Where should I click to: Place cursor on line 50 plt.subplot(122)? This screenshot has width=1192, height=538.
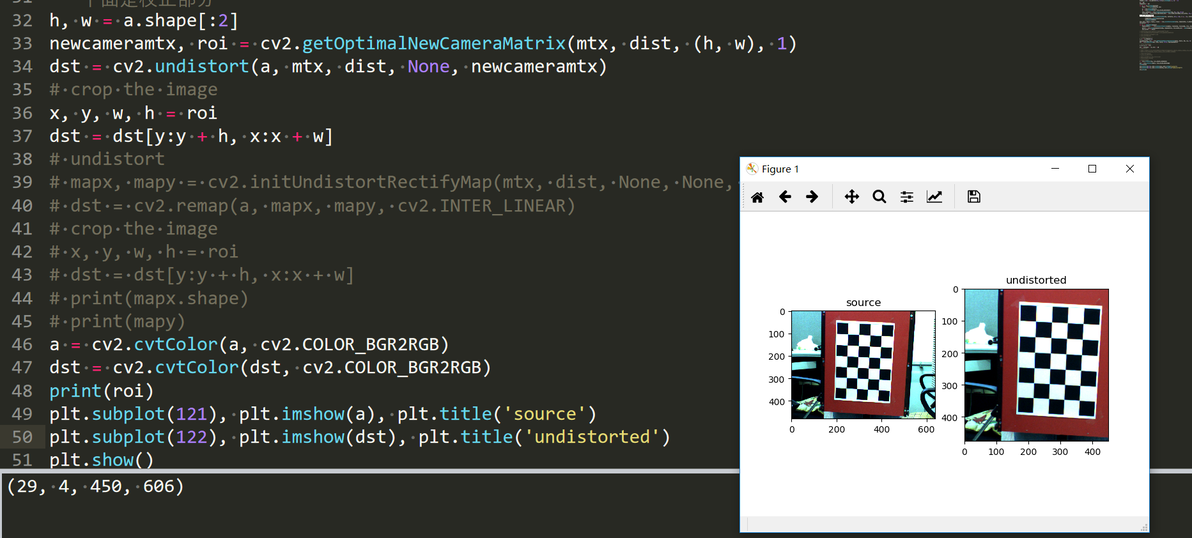click(359, 437)
